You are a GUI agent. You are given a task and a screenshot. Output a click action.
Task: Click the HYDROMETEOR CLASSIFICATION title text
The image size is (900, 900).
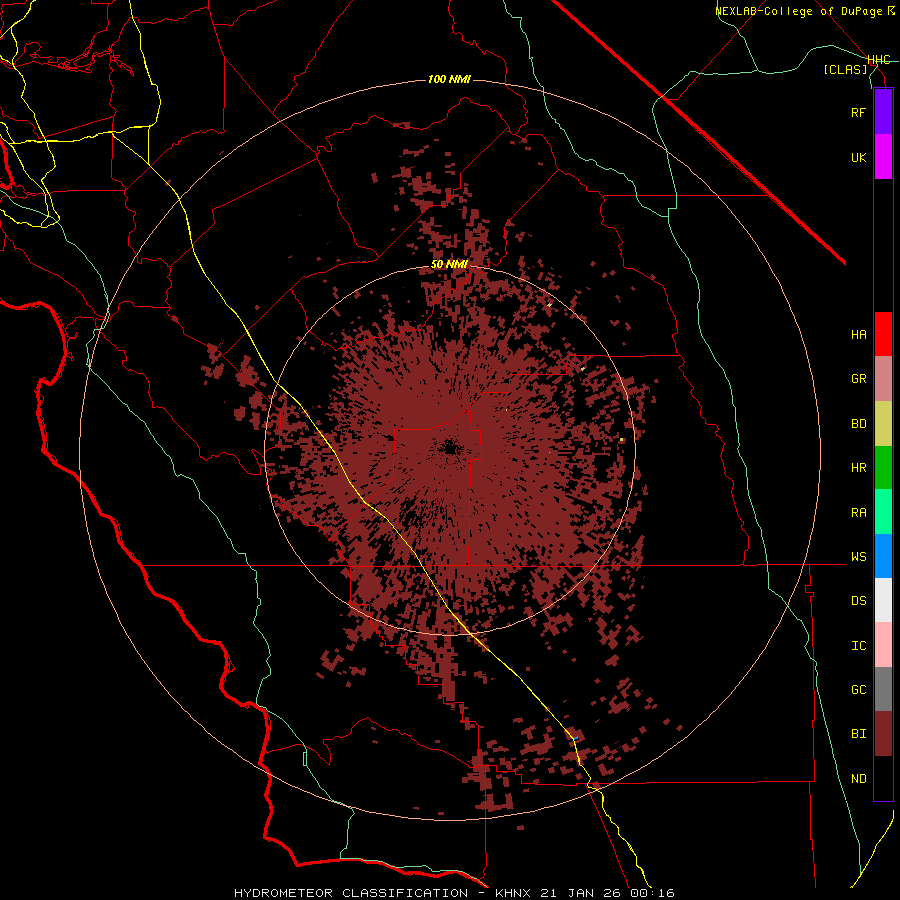coord(351,893)
